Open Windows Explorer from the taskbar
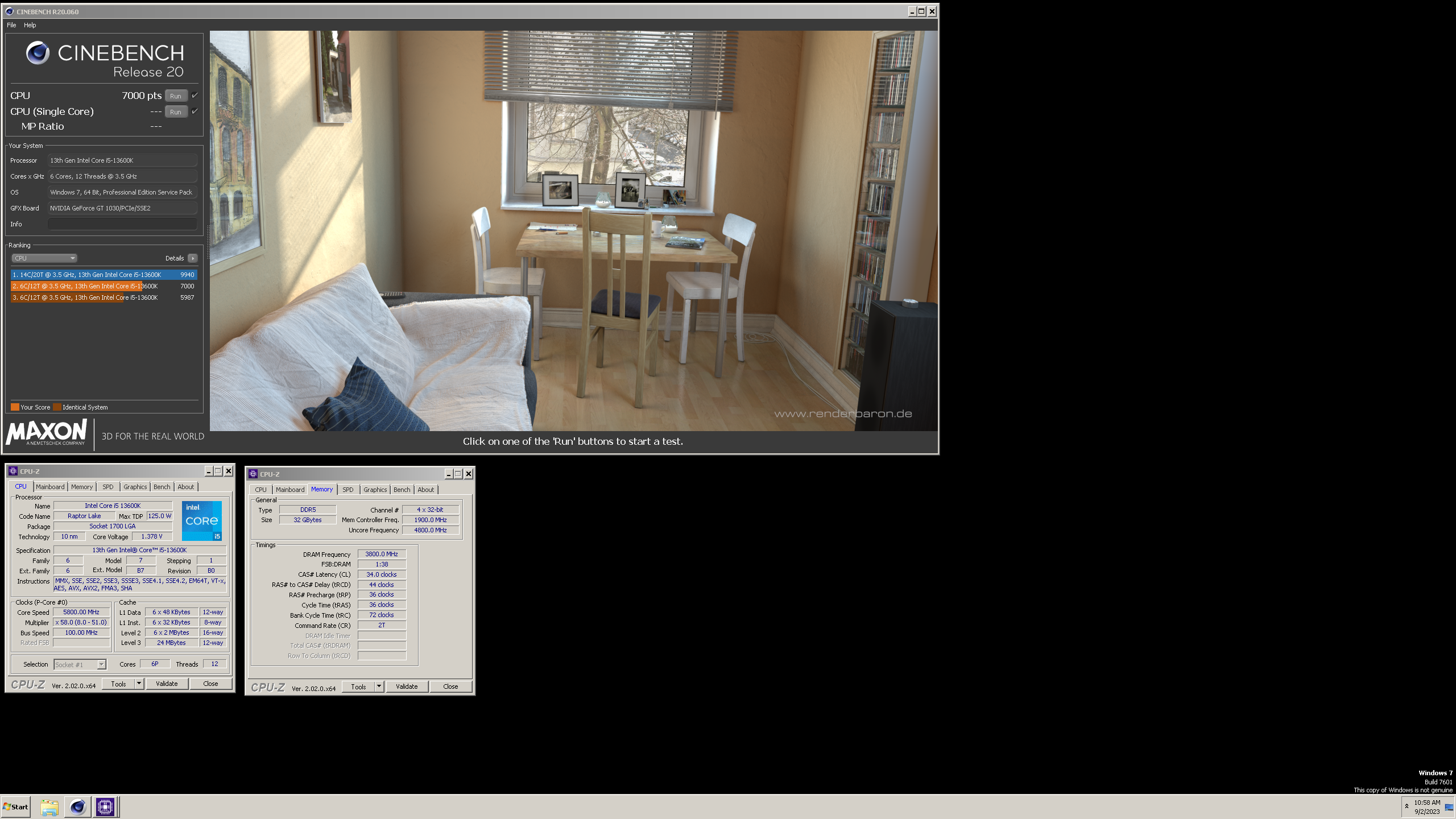The image size is (1456, 819). 49,807
